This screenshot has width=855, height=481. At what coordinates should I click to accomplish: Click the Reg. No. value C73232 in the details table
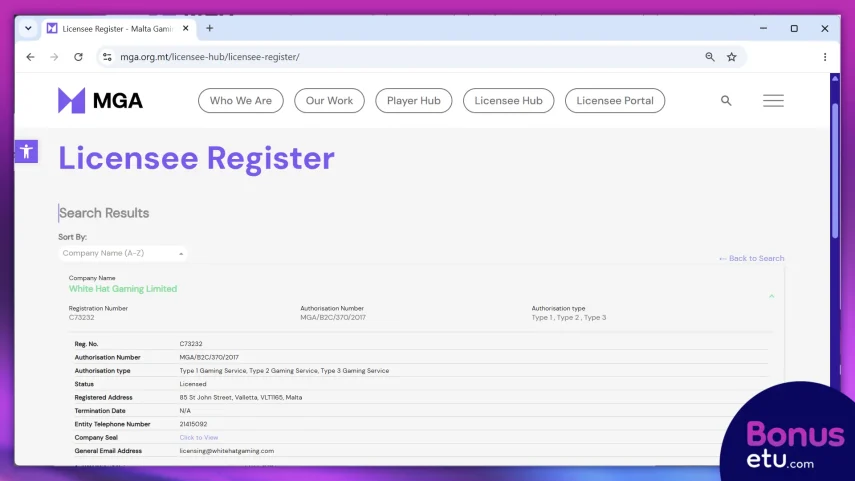click(191, 344)
